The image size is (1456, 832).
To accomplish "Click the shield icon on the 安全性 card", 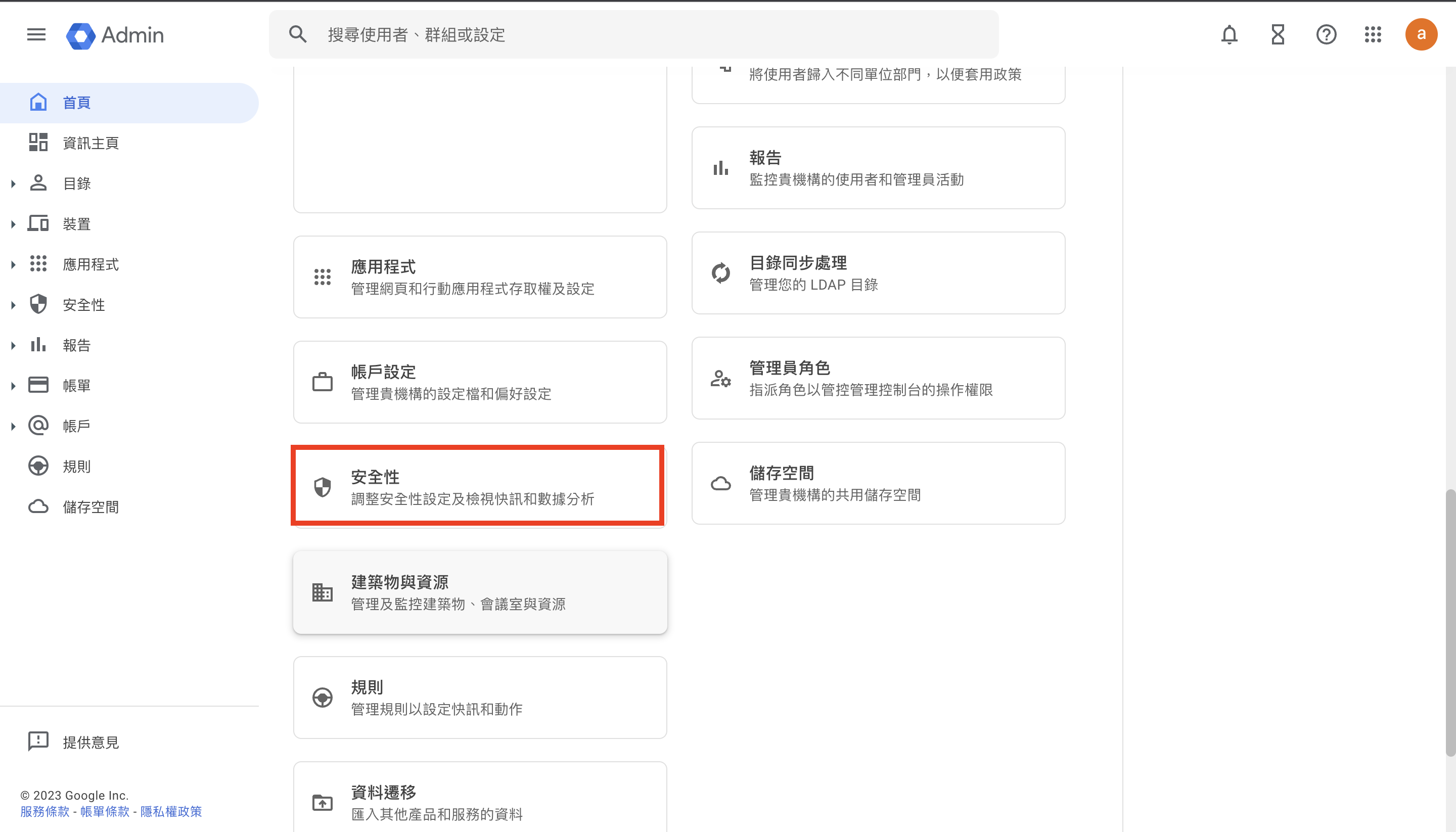I will pyautogui.click(x=322, y=487).
